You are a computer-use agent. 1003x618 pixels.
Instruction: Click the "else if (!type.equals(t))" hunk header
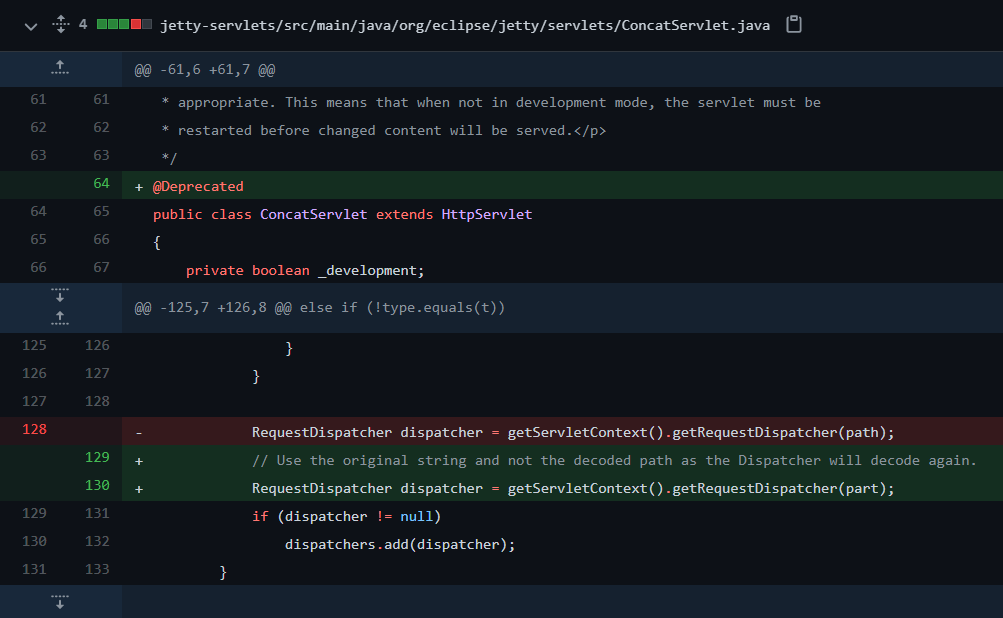(x=320, y=308)
